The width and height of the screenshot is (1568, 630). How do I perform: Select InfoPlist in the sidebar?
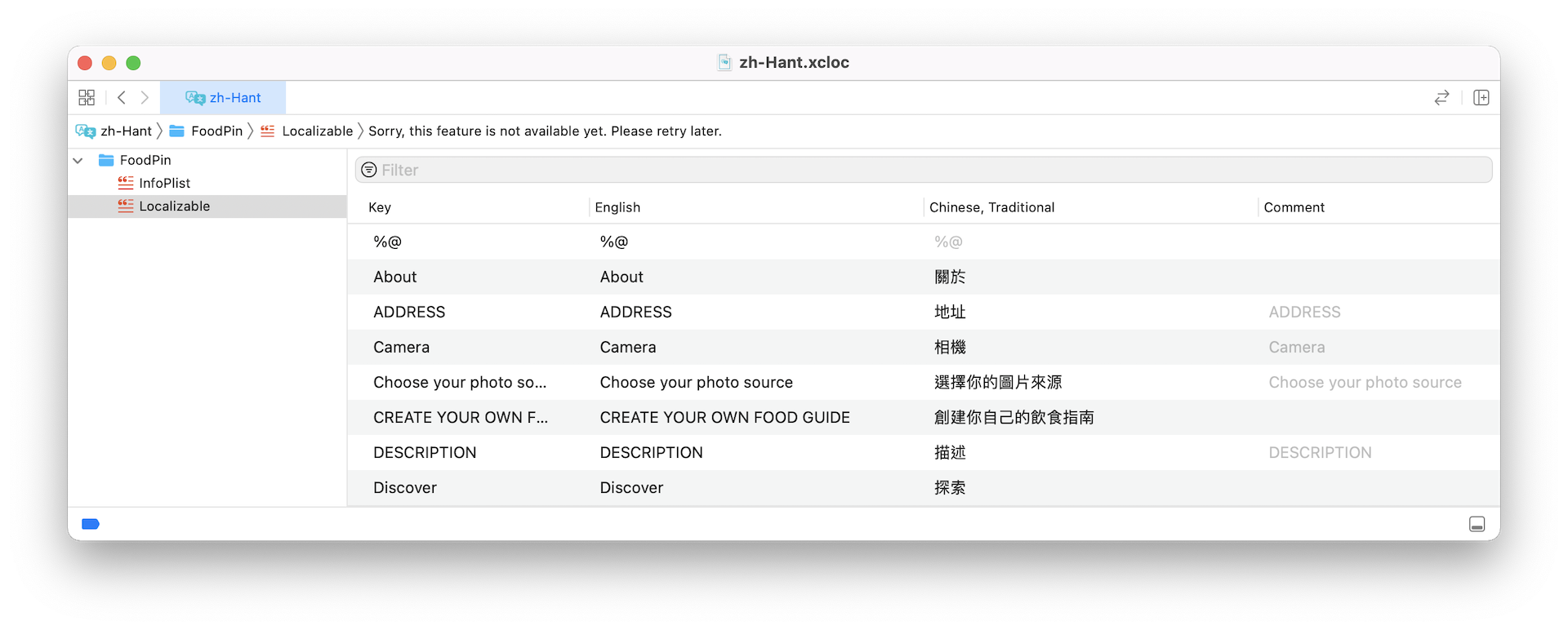pyautogui.click(x=164, y=184)
